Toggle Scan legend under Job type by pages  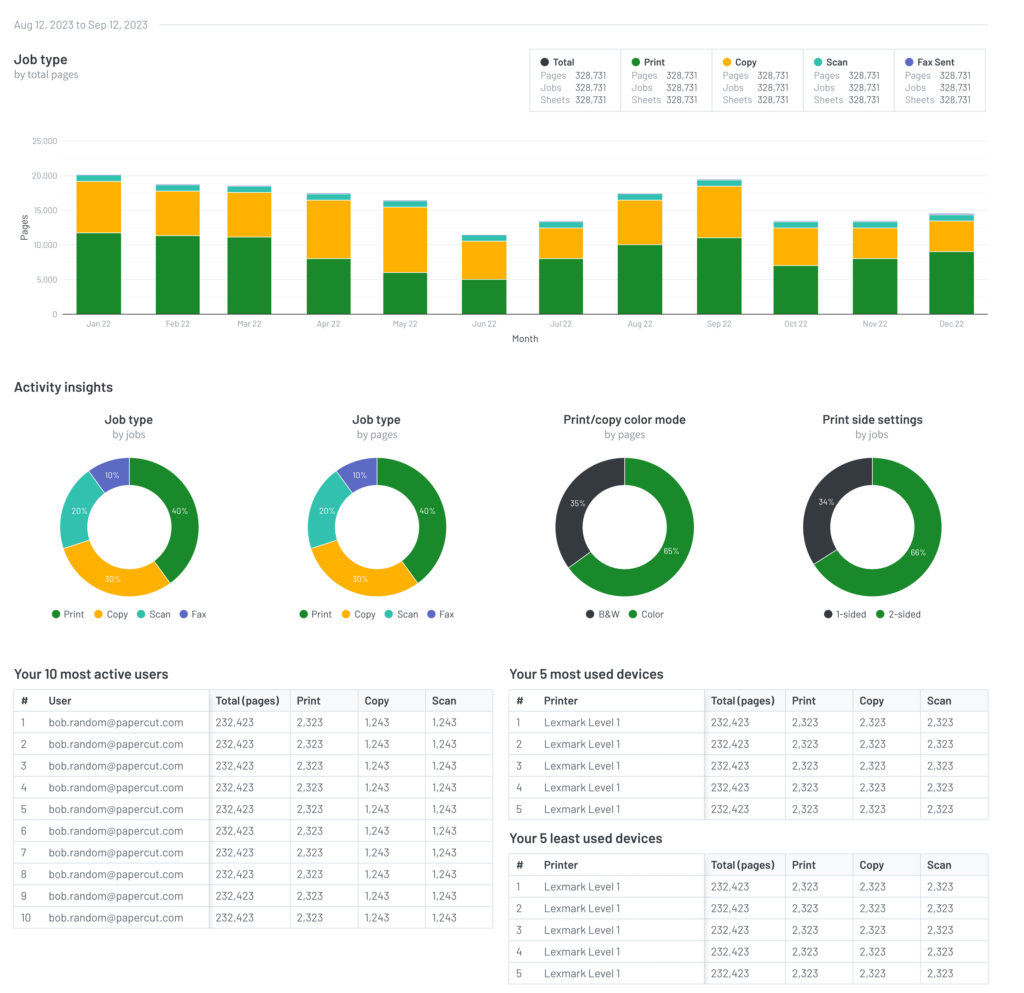(x=400, y=614)
